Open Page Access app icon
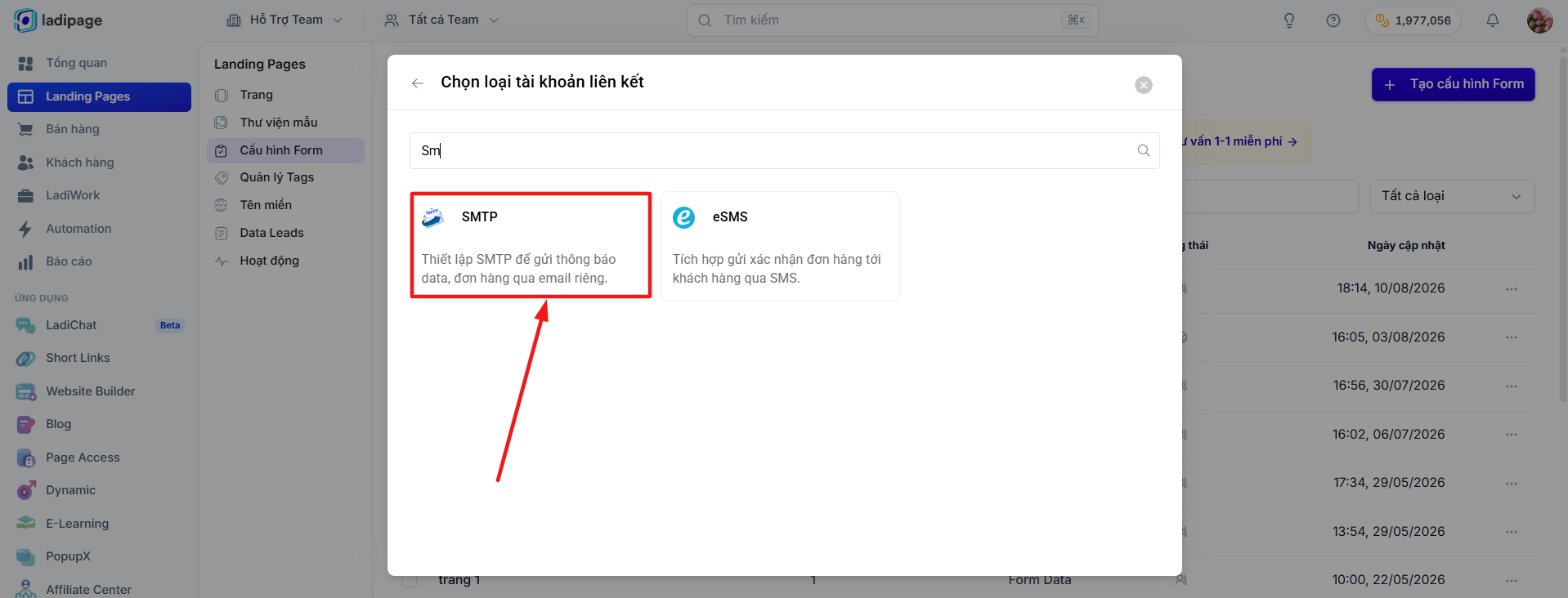This screenshot has height=598, width=1568. tap(25, 457)
